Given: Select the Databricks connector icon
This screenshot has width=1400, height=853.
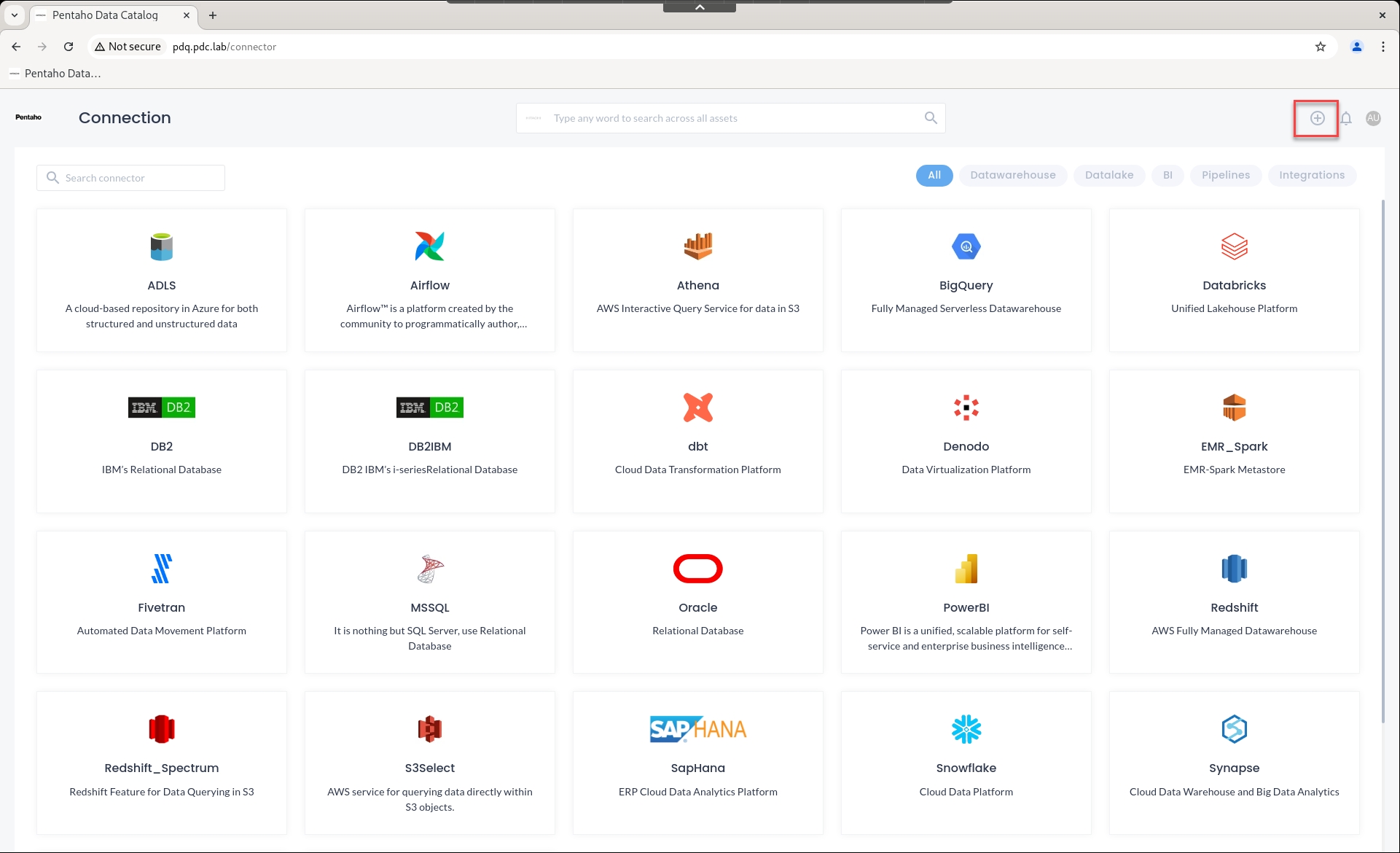Looking at the screenshot, I should click(1234, 246).
